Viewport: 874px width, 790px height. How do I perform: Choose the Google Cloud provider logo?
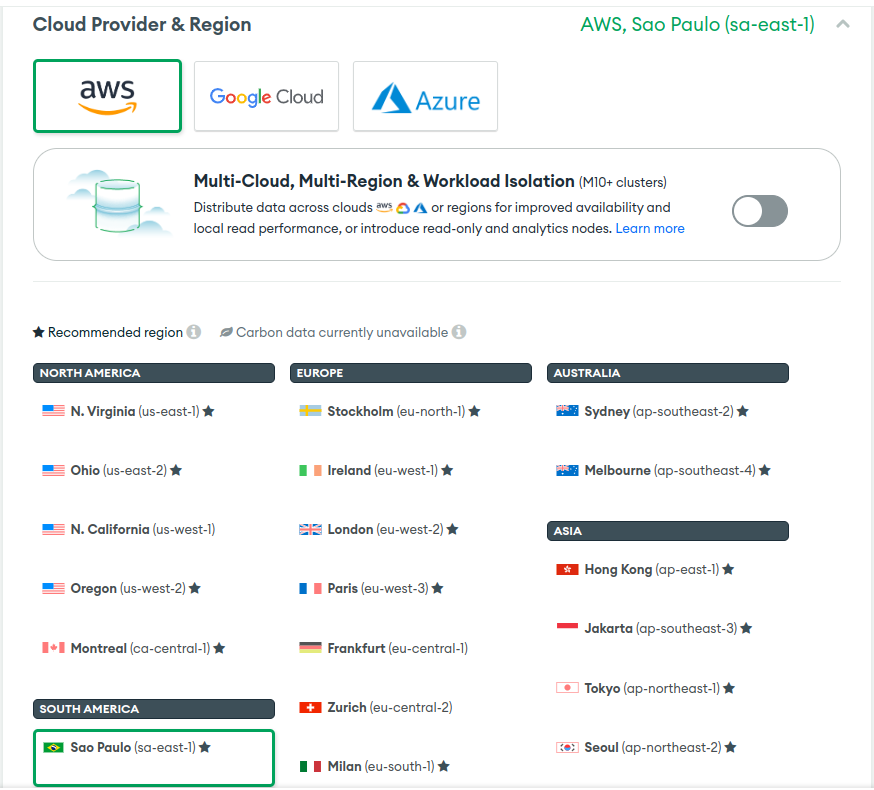tap(266, 96)
